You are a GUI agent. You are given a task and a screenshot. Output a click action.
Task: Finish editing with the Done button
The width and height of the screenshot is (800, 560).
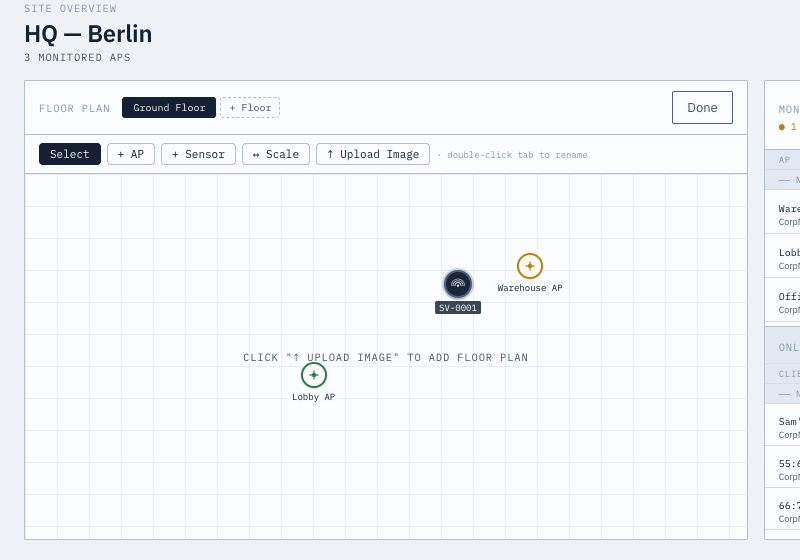click(x=702, y=108)
